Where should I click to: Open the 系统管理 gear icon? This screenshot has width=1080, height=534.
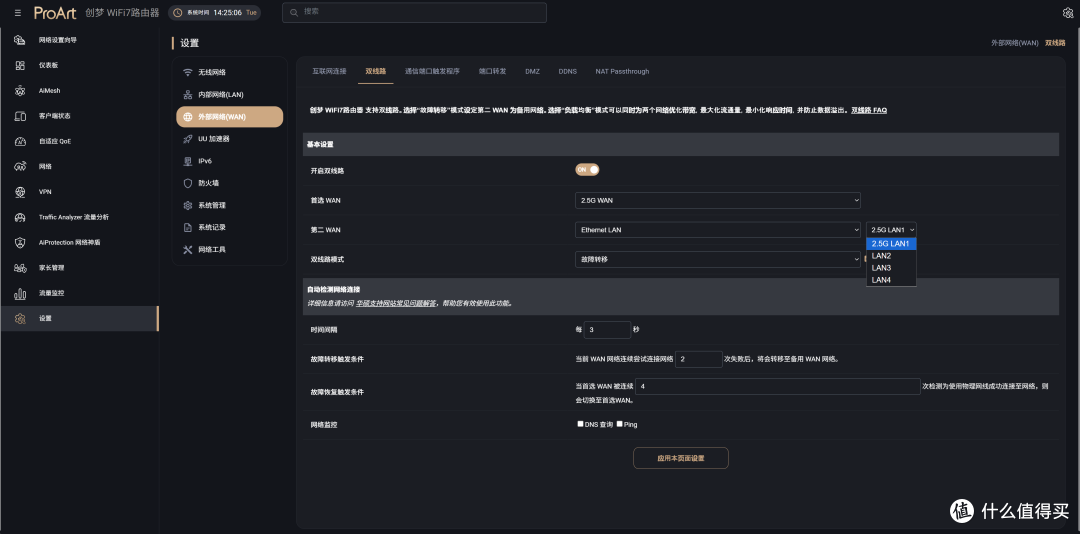tap(187, 205)
